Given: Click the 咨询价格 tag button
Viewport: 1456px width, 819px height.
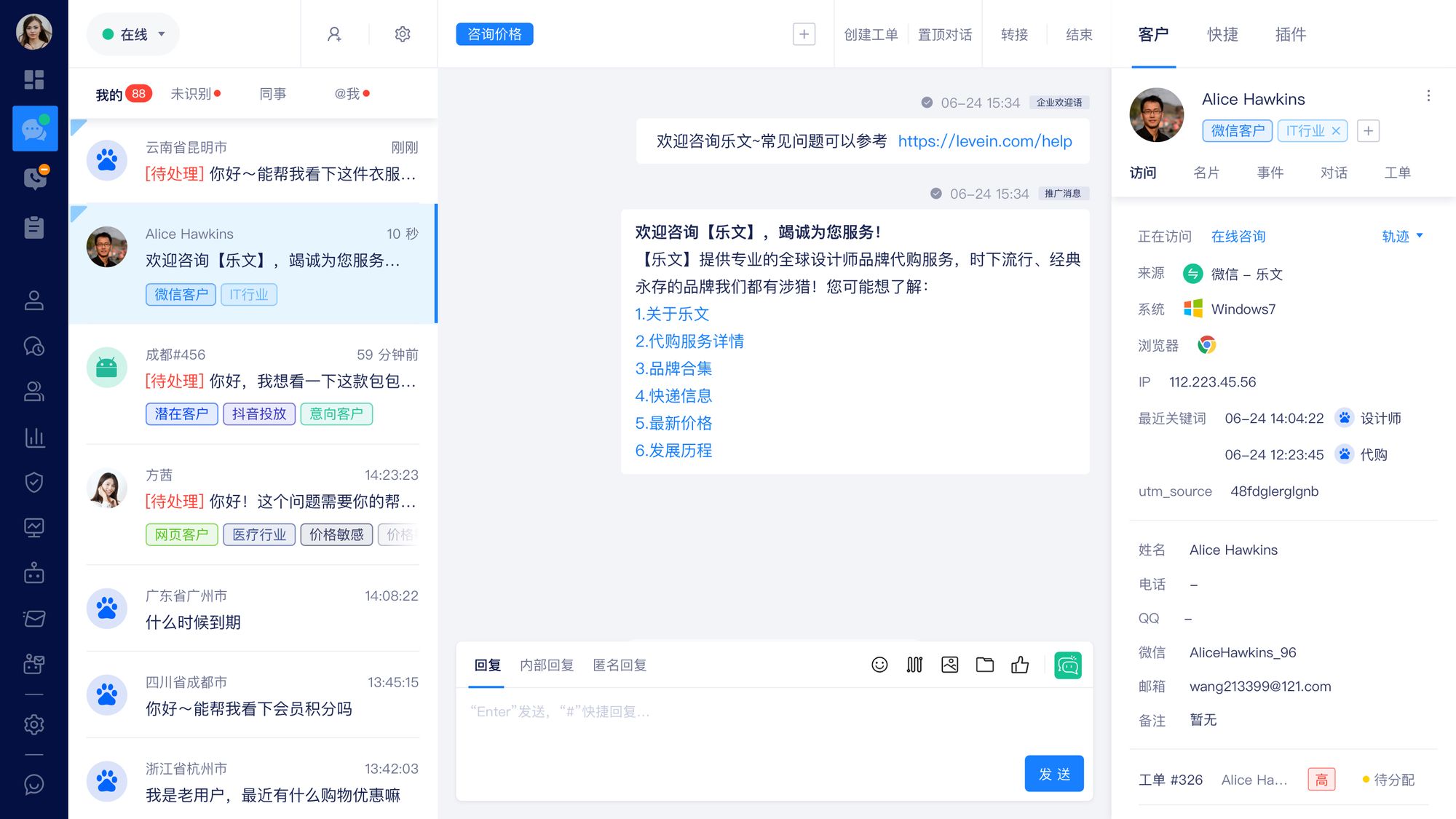Looking at the screenshot, I should (x=494, y=34).
